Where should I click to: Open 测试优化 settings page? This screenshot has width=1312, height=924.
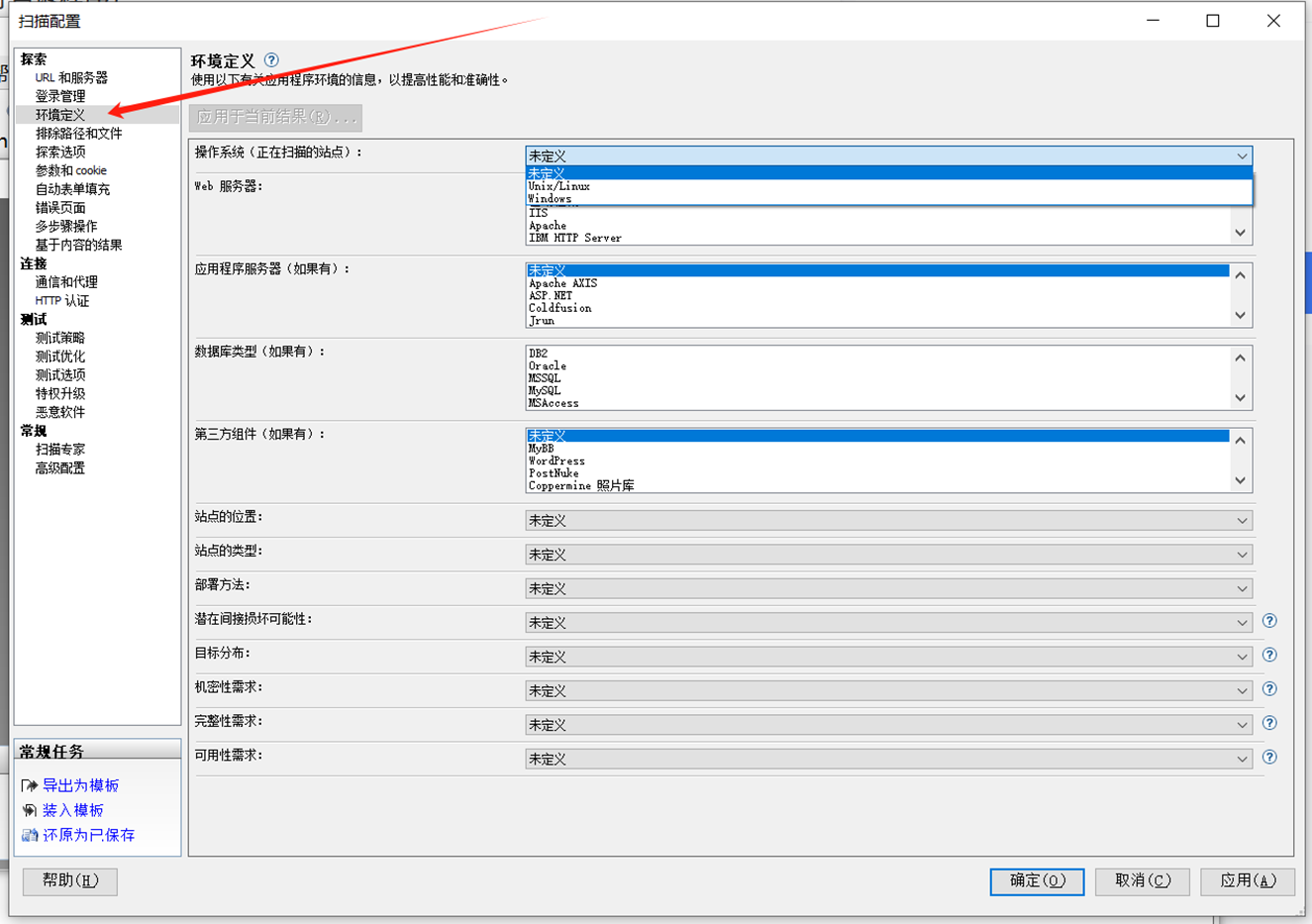(x=60, y=357)
